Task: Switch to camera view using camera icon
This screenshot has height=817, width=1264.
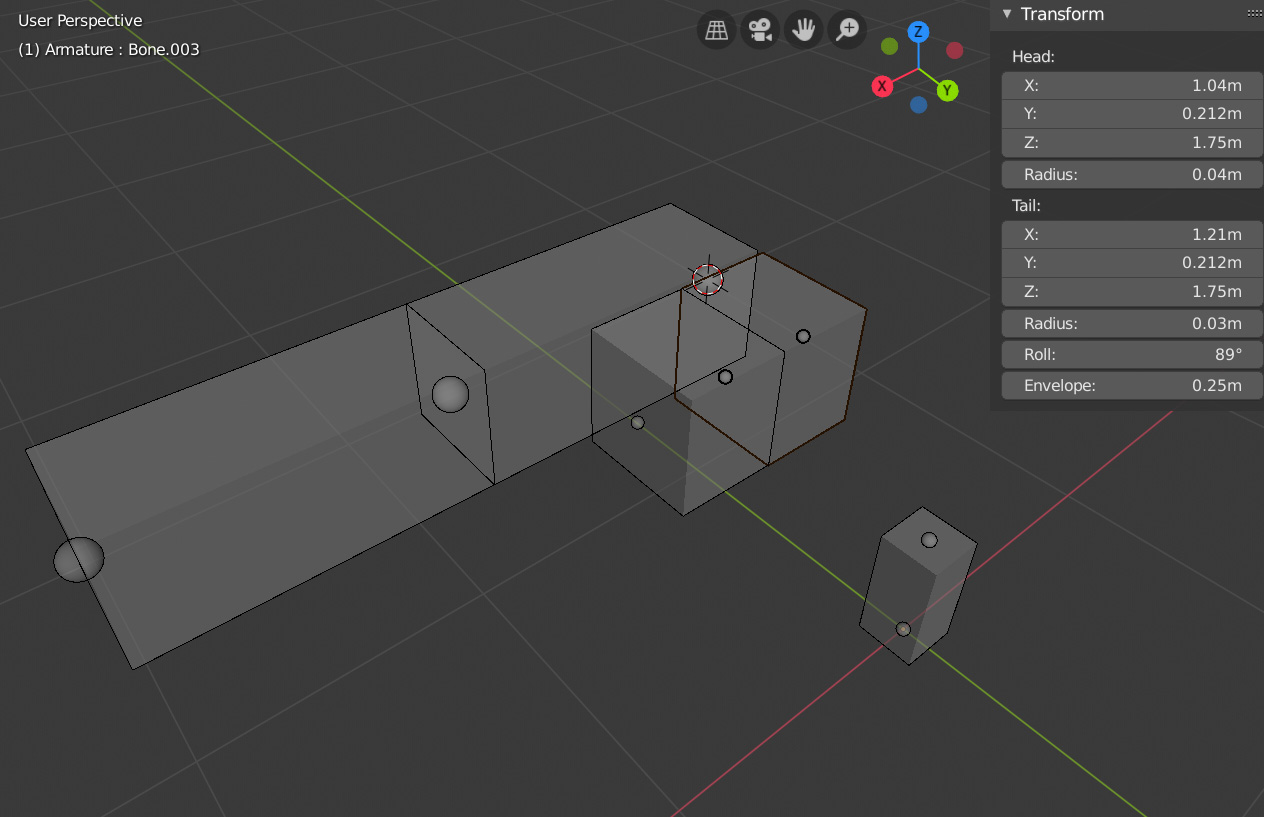Action: pyautogui.click(x=760, y=29)
